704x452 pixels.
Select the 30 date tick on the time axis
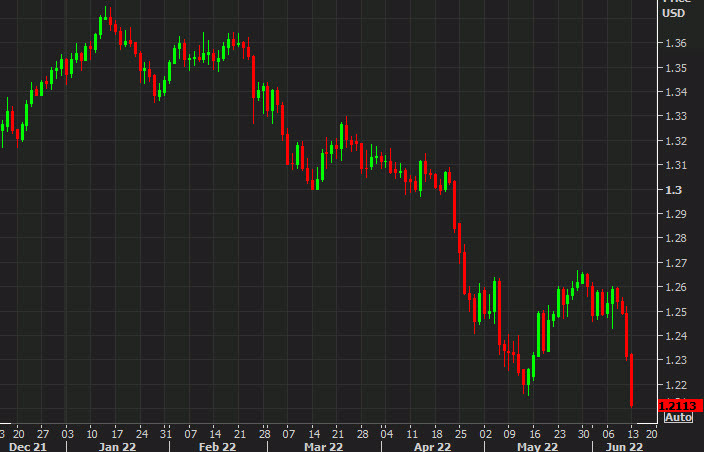582,433
